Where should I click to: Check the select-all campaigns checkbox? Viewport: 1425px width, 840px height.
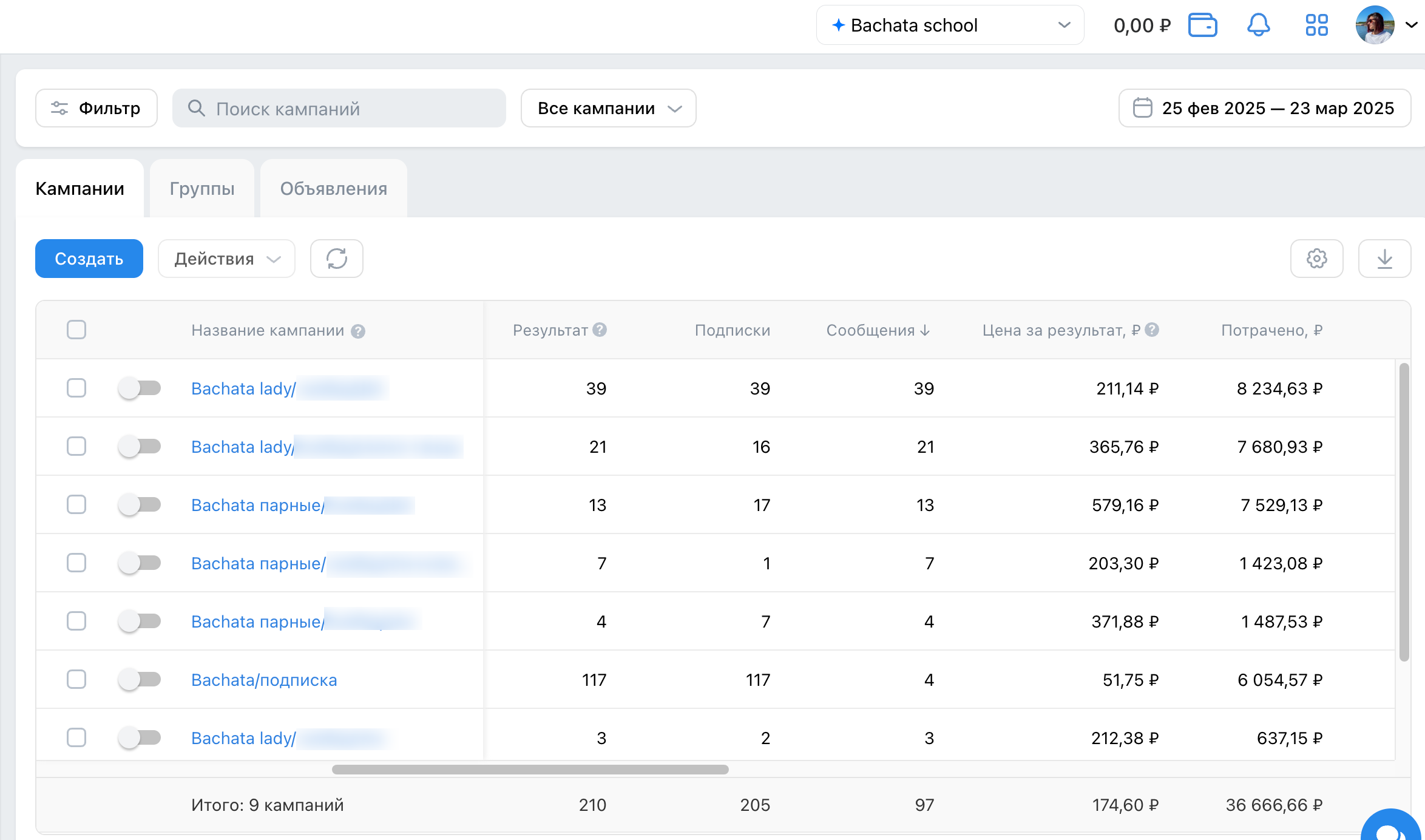76,330
